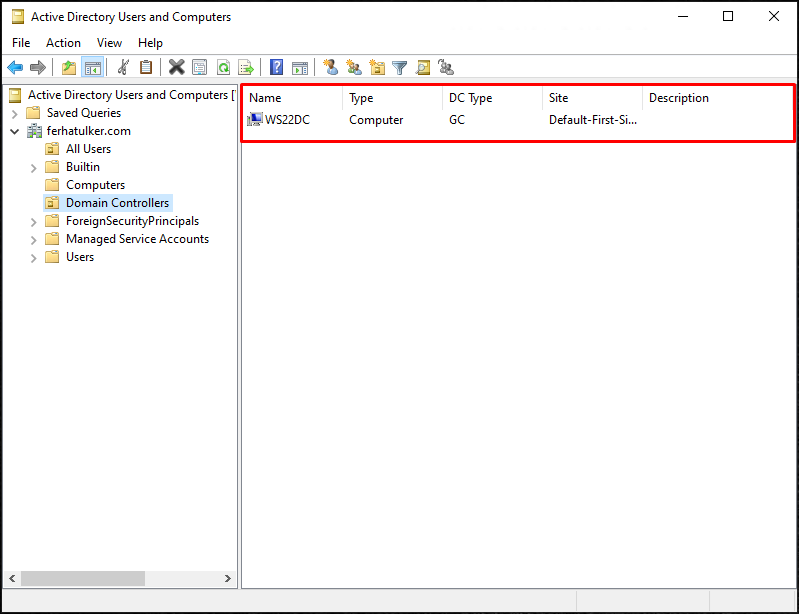Click the Cut scissors icon
Image resolution: width=799 pixels, height=614 pixels.
(123, 67)
